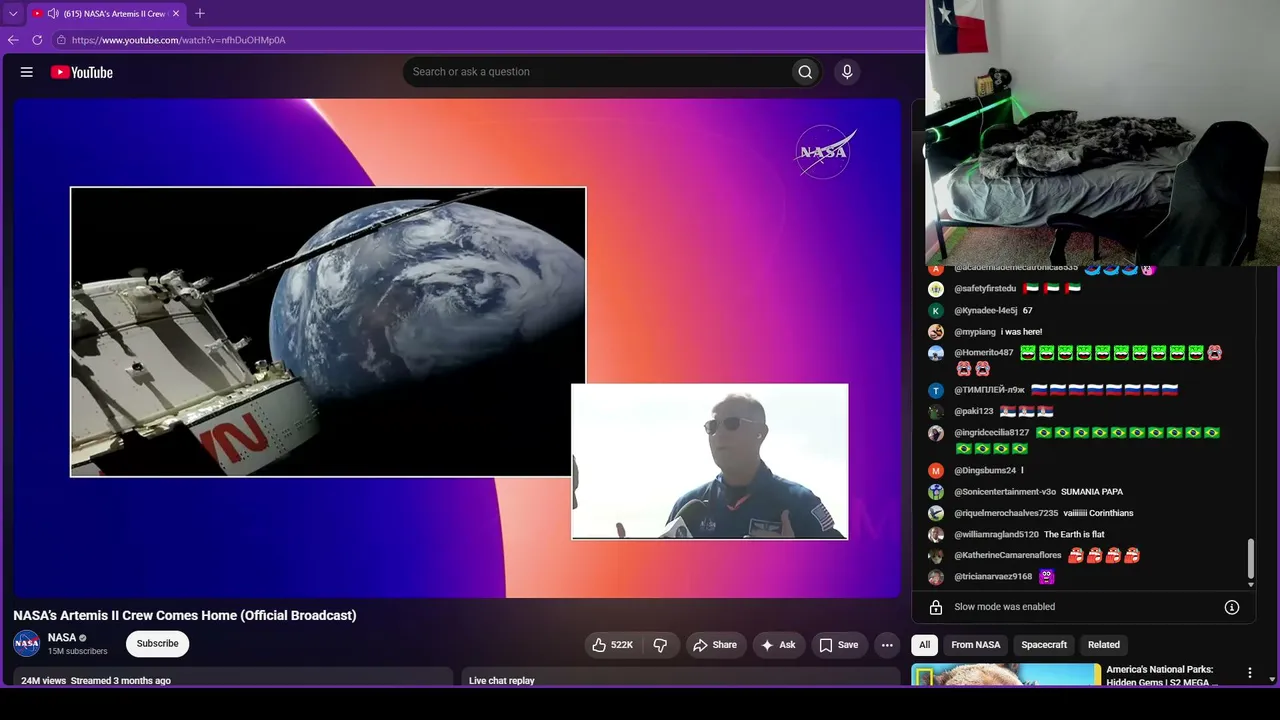This screenshot has width=1280, height=720.
Task: Click the '24M views Streamed 3 months ago' text
Action: pos(96,681)
